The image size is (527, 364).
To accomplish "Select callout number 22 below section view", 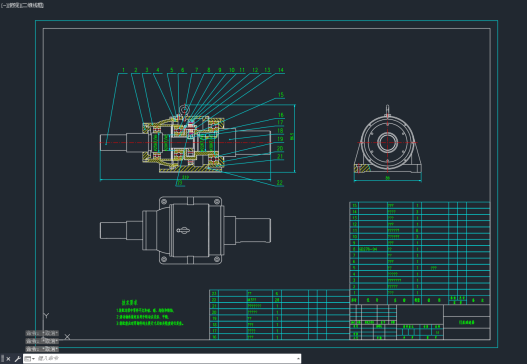I will click(280, 183).
